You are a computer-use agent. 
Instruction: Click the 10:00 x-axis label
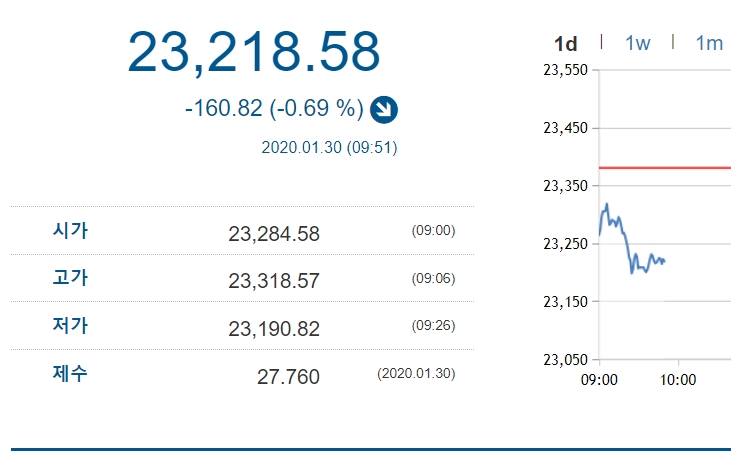click(679, 379)
